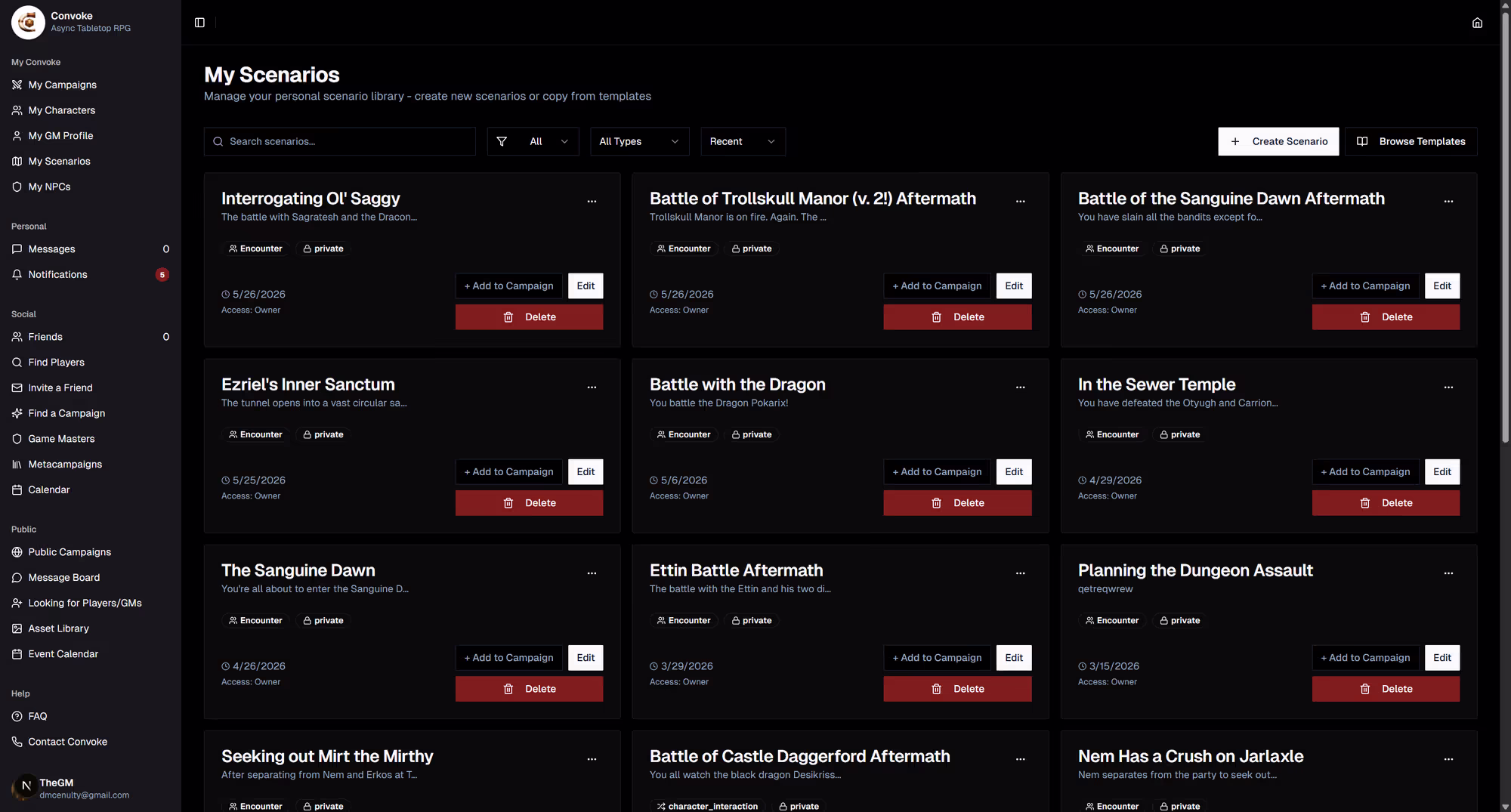Click the home icon in top bar
1511x812 pixels.
[x=1477, y=23]
